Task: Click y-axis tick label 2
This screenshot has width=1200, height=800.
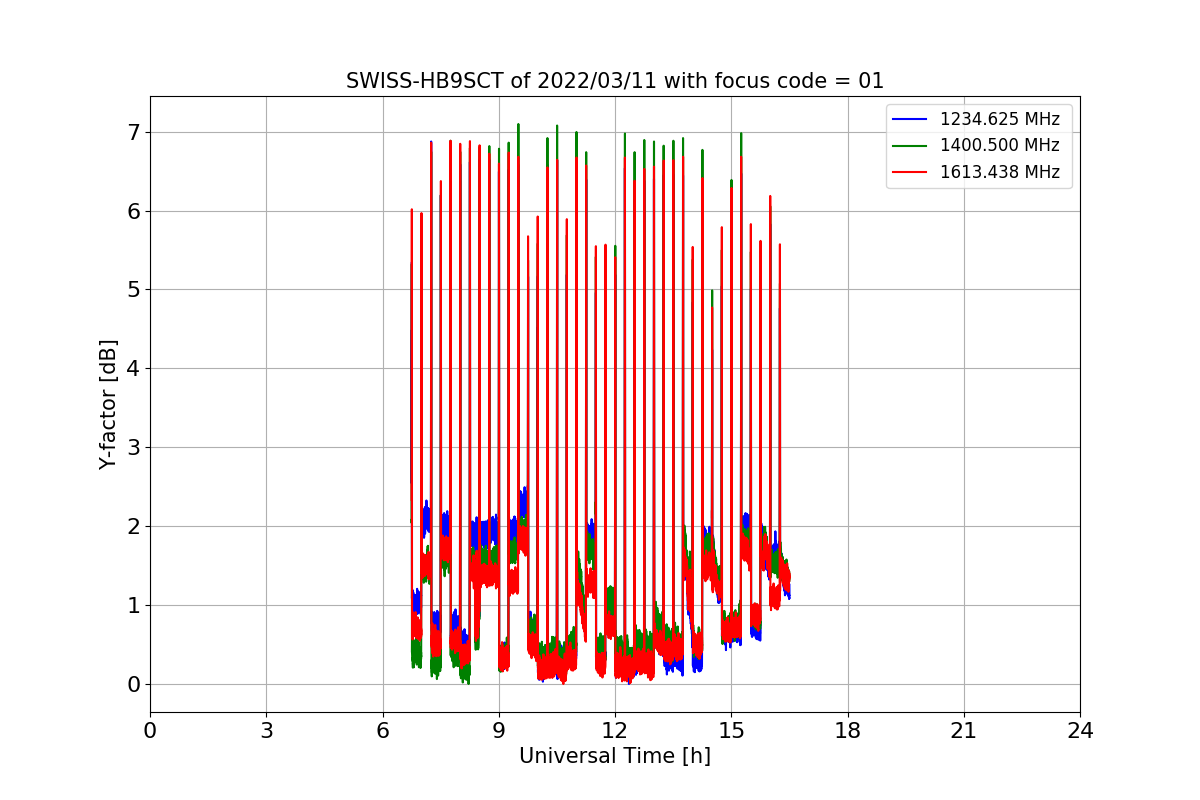Action: pos(133,527)
